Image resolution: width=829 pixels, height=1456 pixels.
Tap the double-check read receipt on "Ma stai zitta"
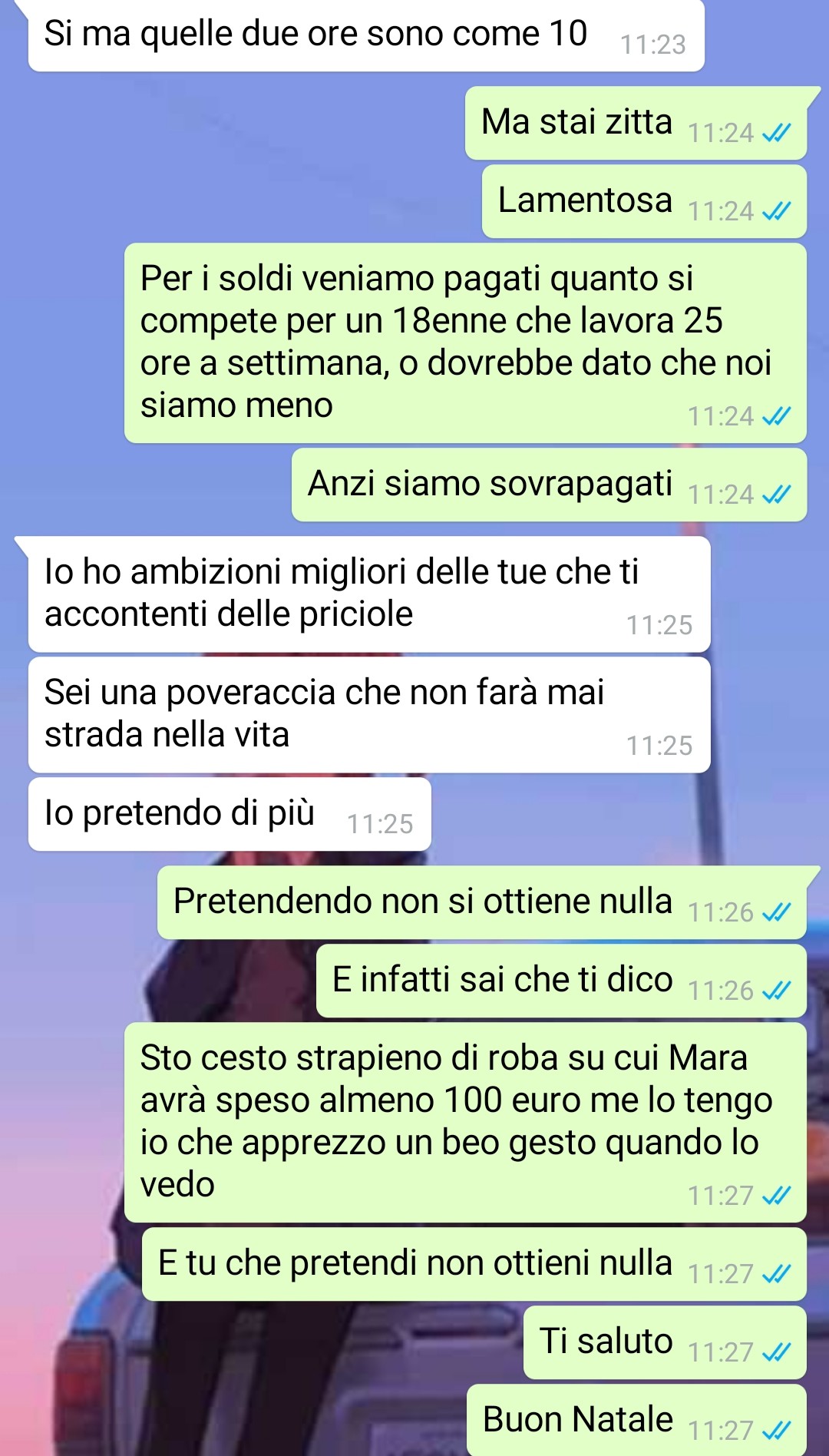pyautogui.click(x=776, y=134)
